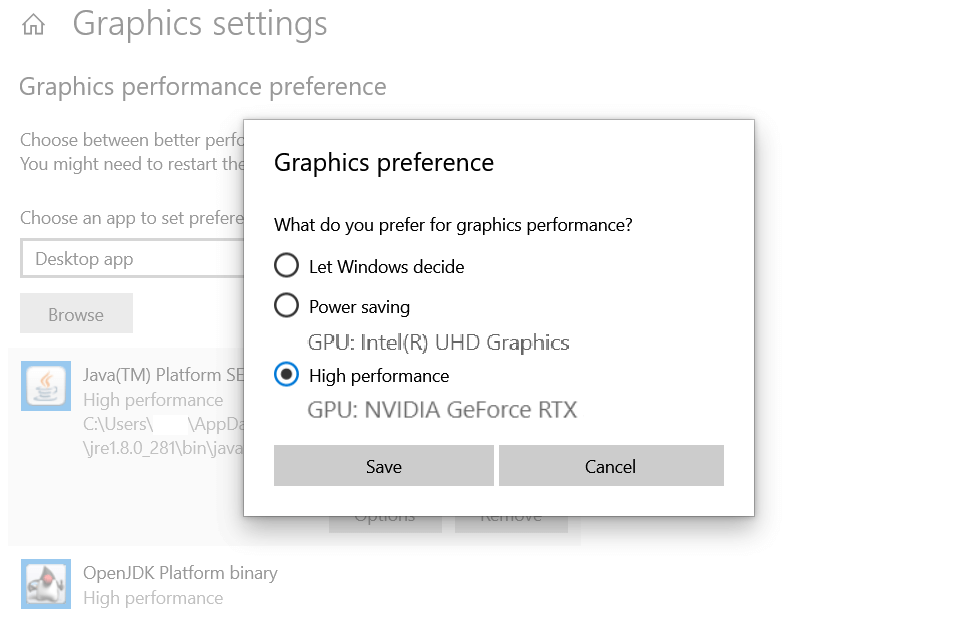This screenshot has height=622, width=970.
Task: Select the High performance radio button
Action: [287, 375]
